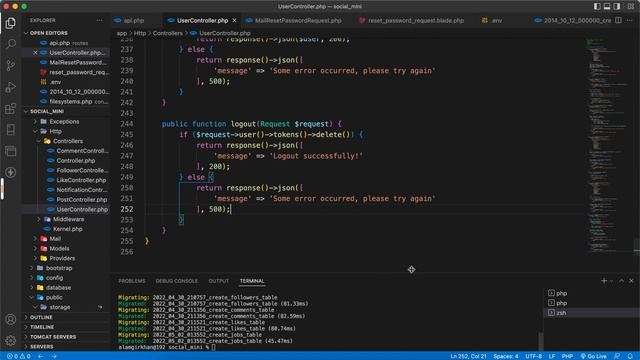Change encoding via UTF-8 status
This screenshot has width=640, height=360.
click(533, 356)
